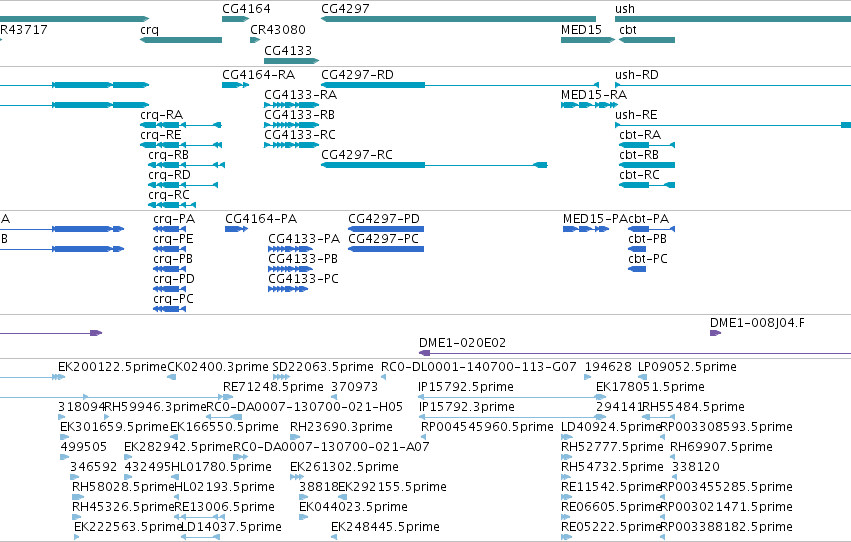Image resolution: width=851 pixels, height=542 pixels.
Task: Select protein CG4297-PC
Action: click(x=383, y=239)
